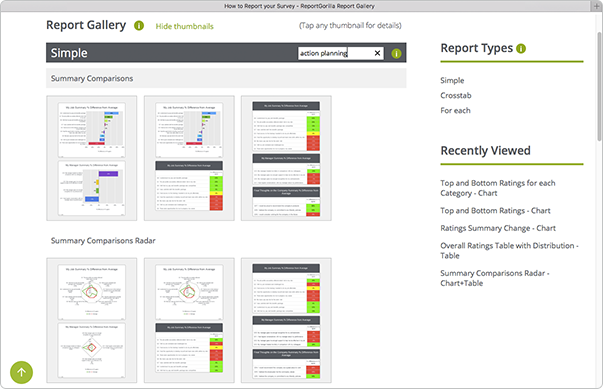
Task: Click the info icon beside Report Gallery heading
Action: pyautogui.click(x=139, y=26)
